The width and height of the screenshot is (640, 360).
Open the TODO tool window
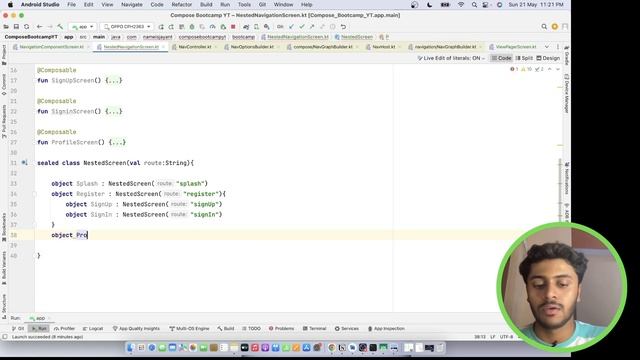pos(251,329)
